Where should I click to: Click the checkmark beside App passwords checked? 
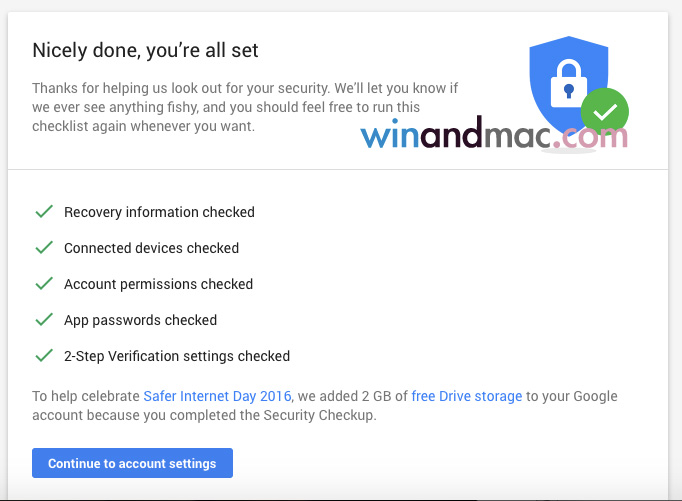coord(44,320)
